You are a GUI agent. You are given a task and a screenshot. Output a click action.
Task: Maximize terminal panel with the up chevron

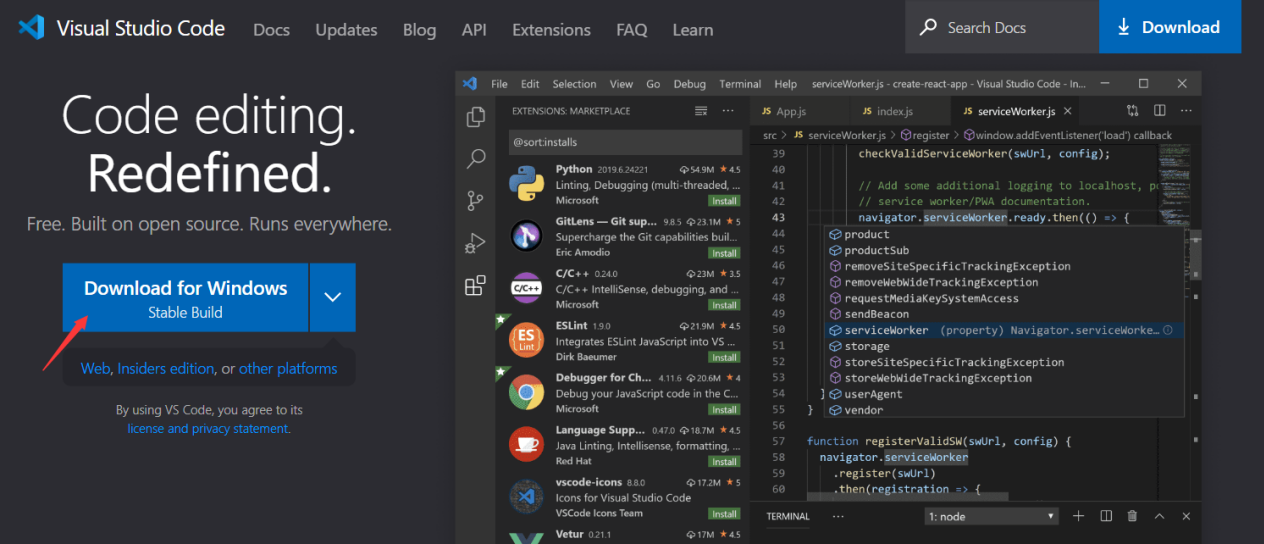click(1159, 516)
